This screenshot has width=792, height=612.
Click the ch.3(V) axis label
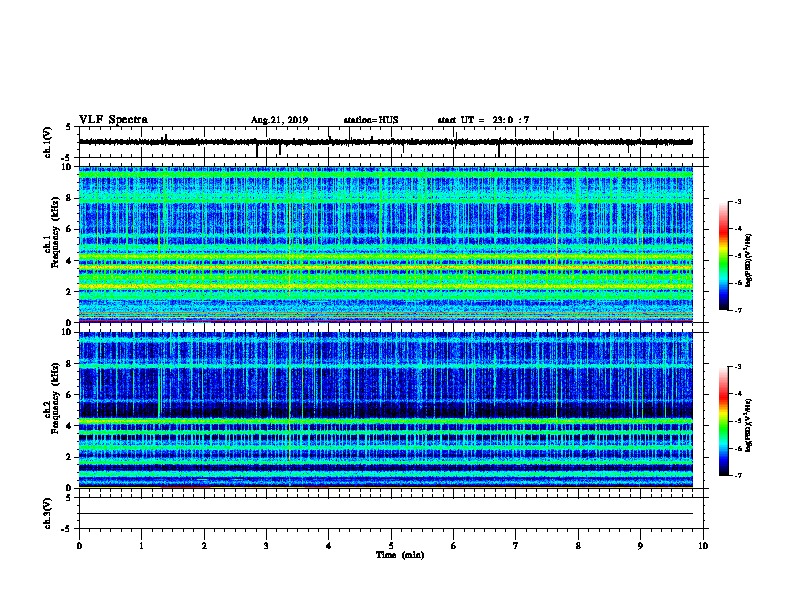pyautogui.click(x=48, y=513)
